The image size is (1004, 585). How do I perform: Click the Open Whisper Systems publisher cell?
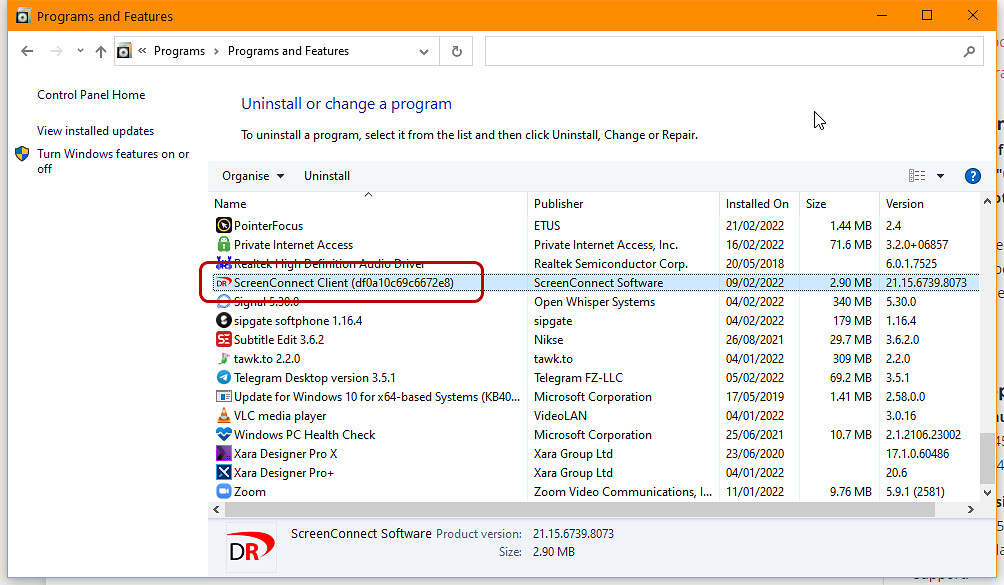click(x=594, y=301)
